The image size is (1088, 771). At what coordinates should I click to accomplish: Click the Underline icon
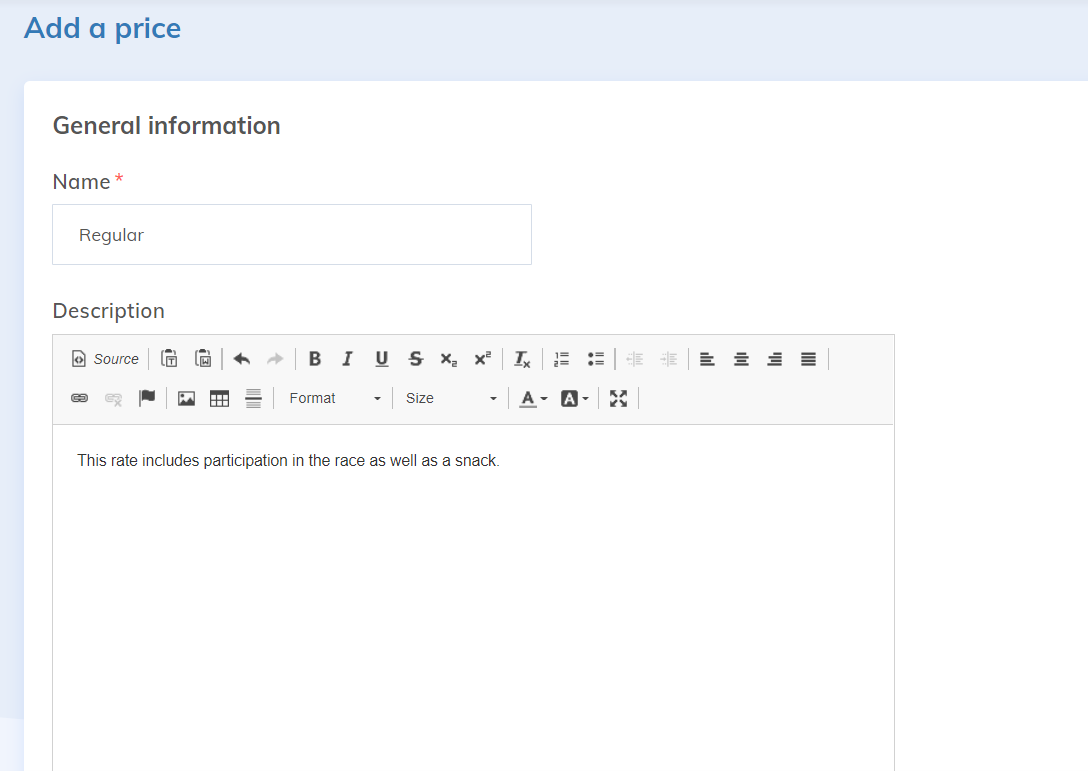[x=381, y=359]
